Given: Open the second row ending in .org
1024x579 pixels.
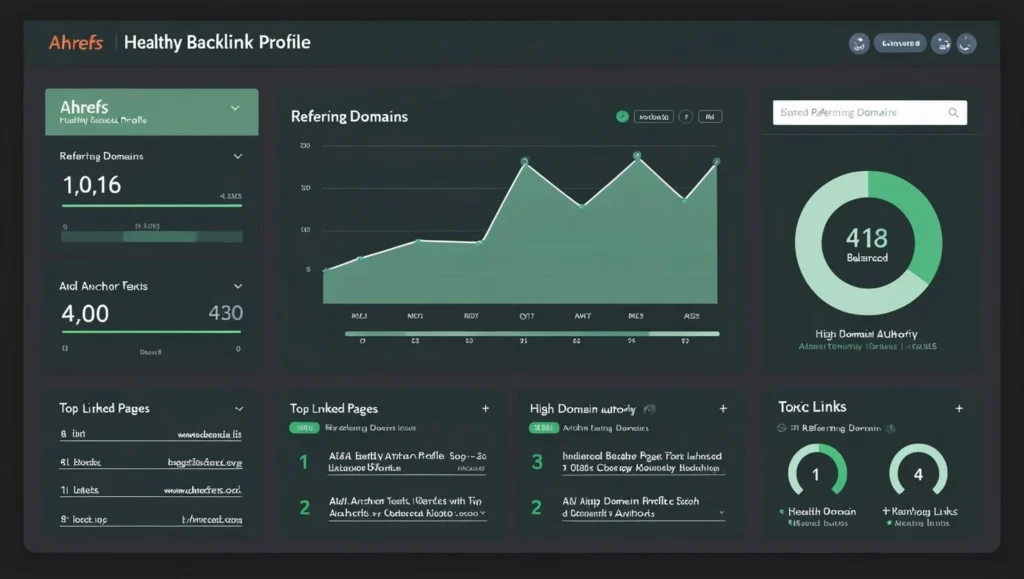Looking at the screenshot, I should click(151, 462).
